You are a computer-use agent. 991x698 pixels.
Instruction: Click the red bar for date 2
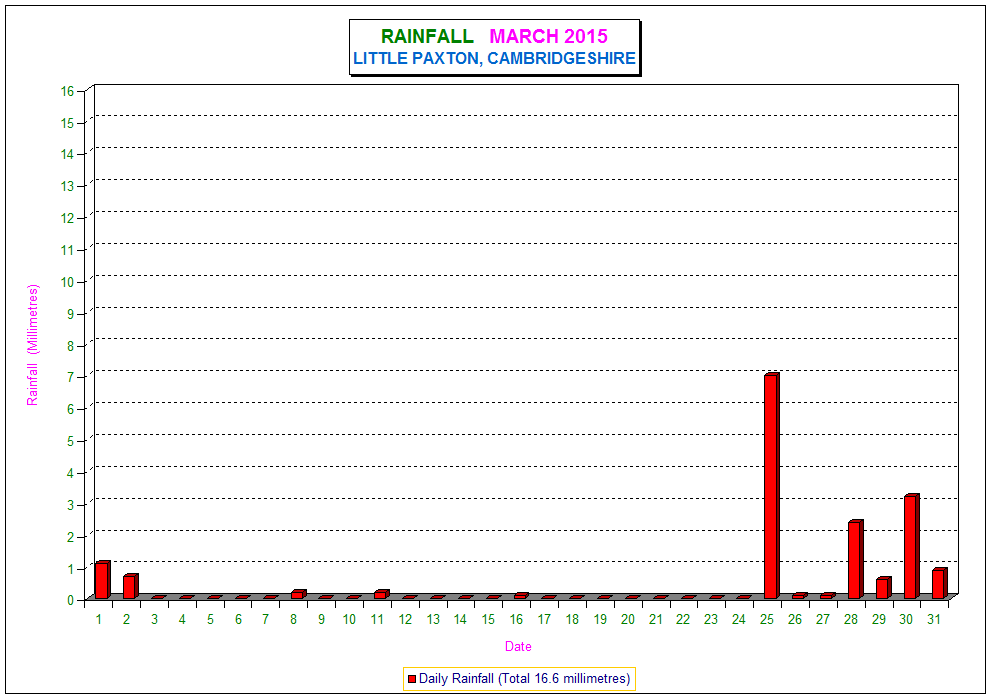(x=130, y=586)
